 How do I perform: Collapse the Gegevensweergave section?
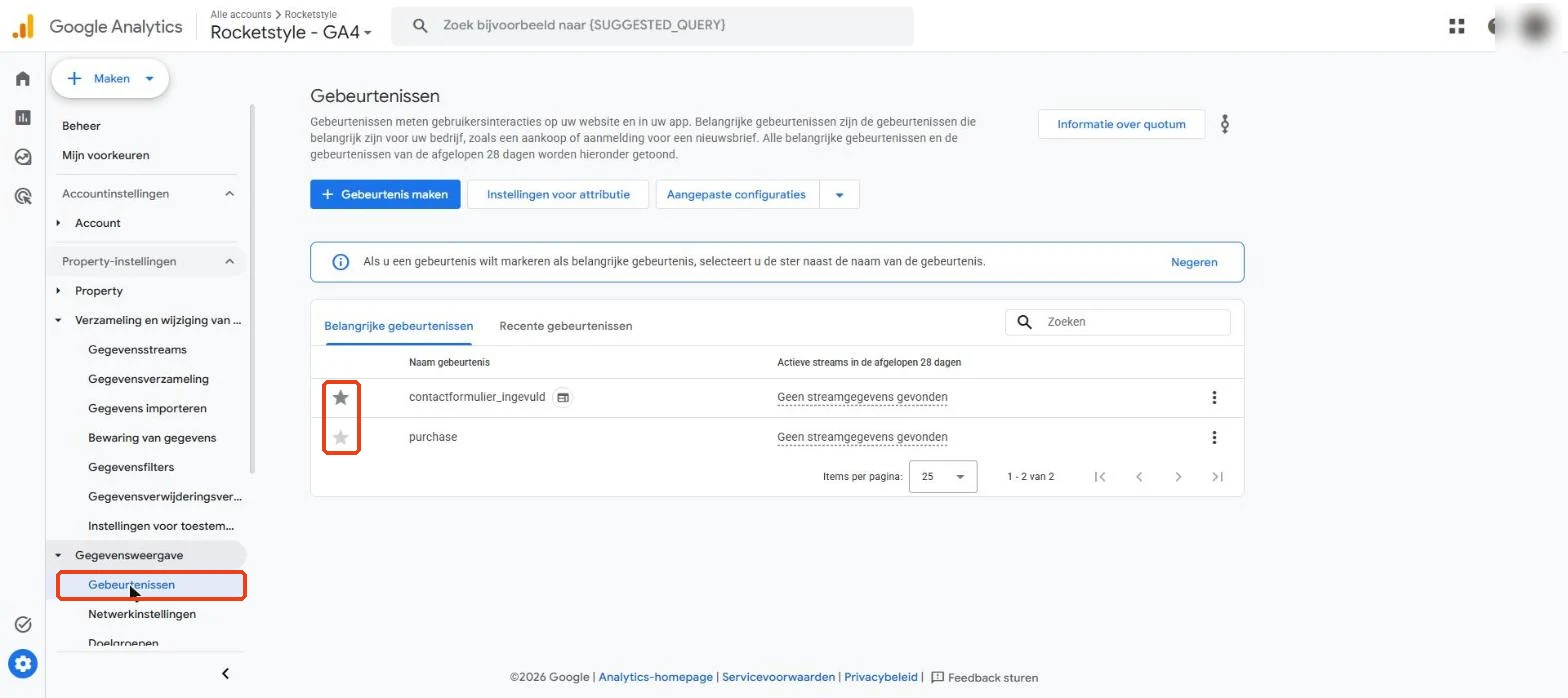coord(58,555)
